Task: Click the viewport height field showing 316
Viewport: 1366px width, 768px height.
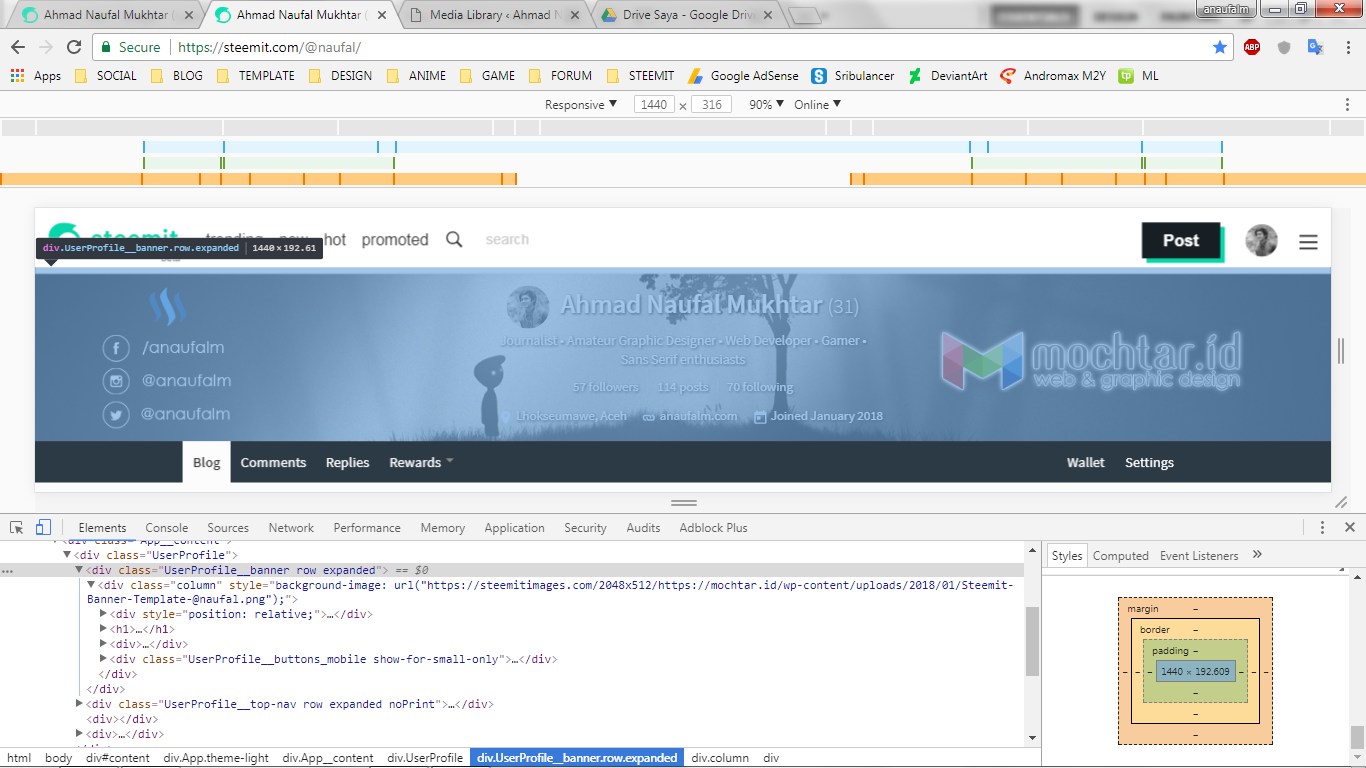Action: pyautogui.click(x=712, y=105)
